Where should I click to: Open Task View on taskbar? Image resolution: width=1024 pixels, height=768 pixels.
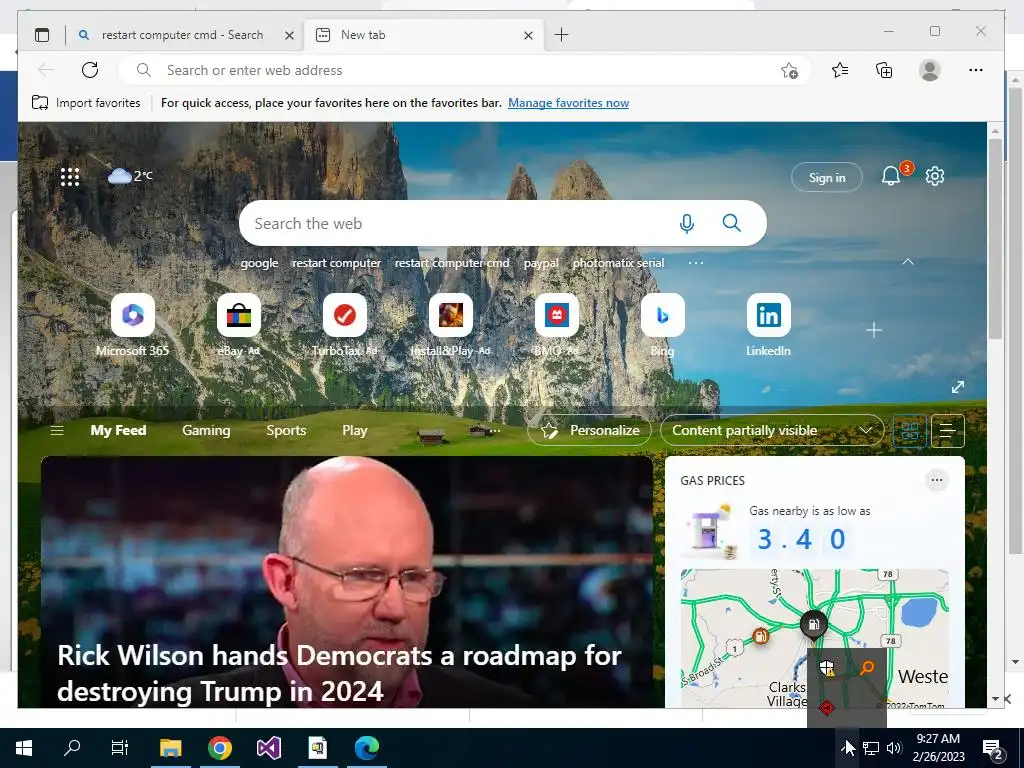[120, 748]
